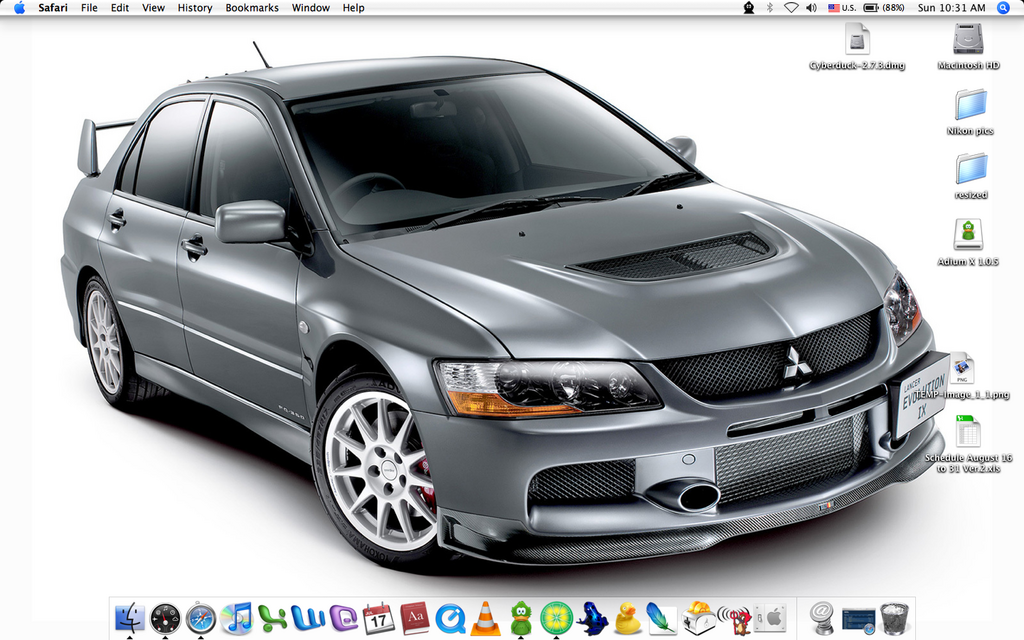Open Microsoft Entourage from the dock
The height and width of the screenshot is (640, 1024).
344,618
